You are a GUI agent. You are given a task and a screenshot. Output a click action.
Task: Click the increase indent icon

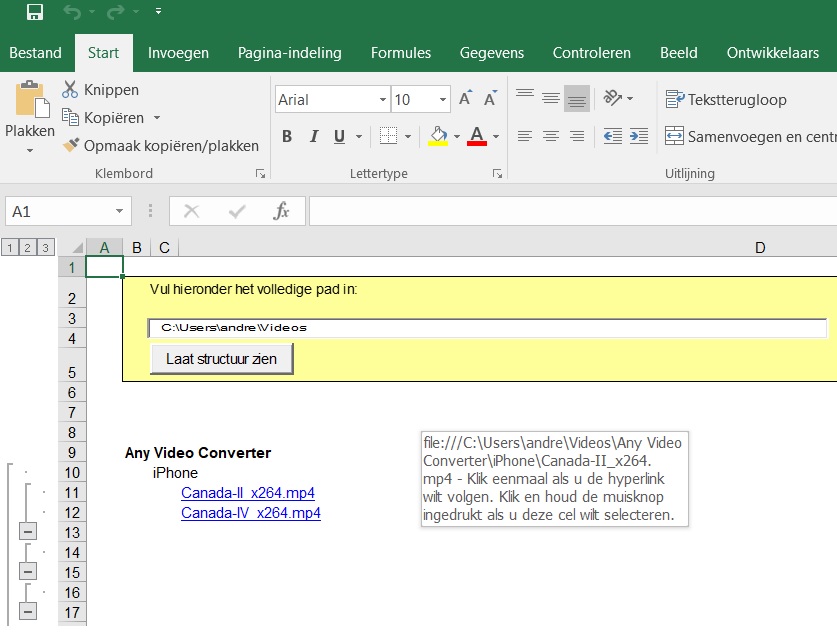point(639,136)
